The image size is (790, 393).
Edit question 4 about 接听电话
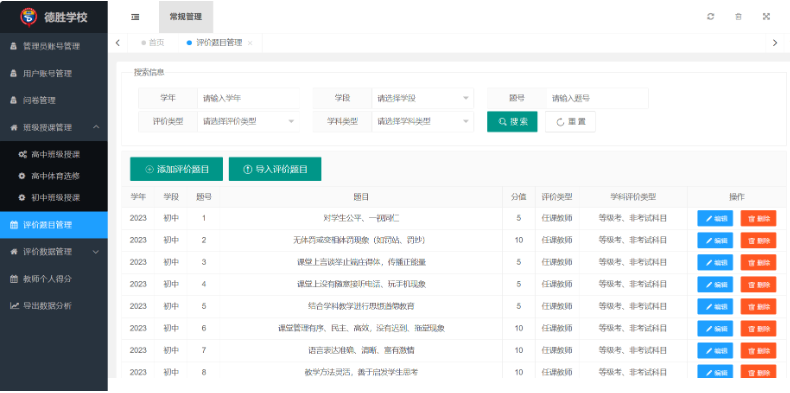pos(715,285)
